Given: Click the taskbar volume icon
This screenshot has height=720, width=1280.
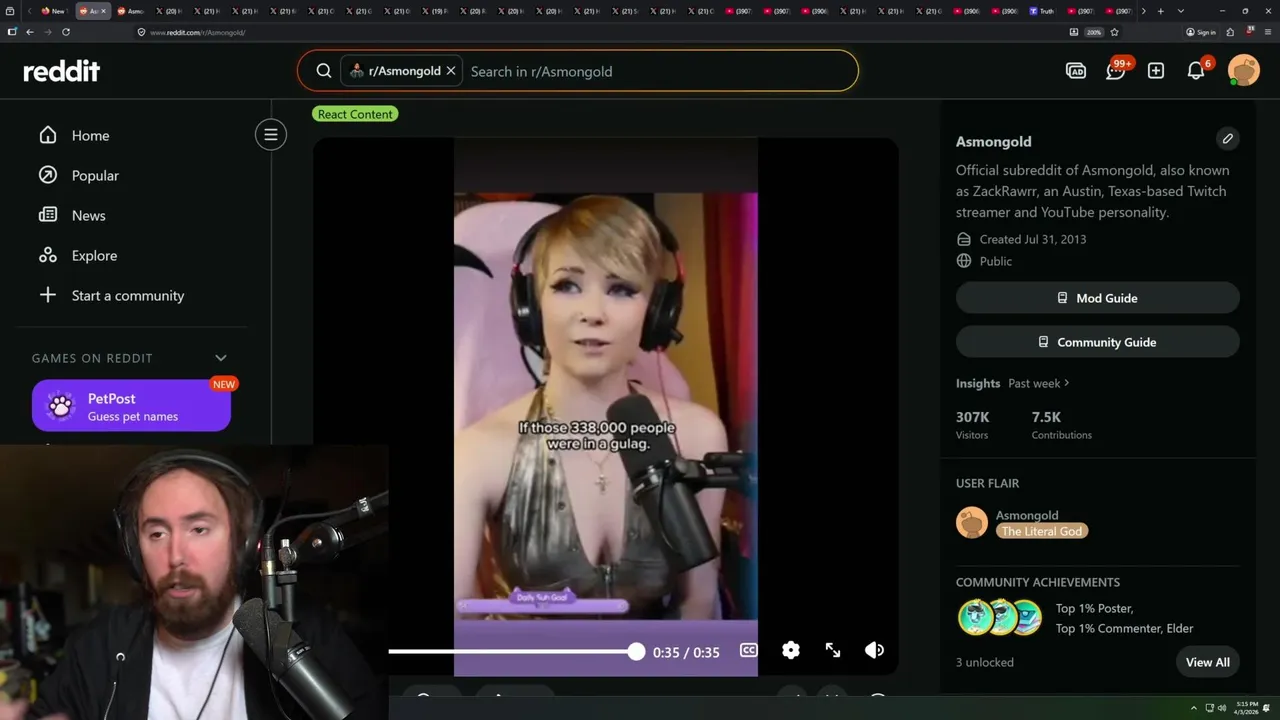Looking at the screenshot, I should point(1222,708).
